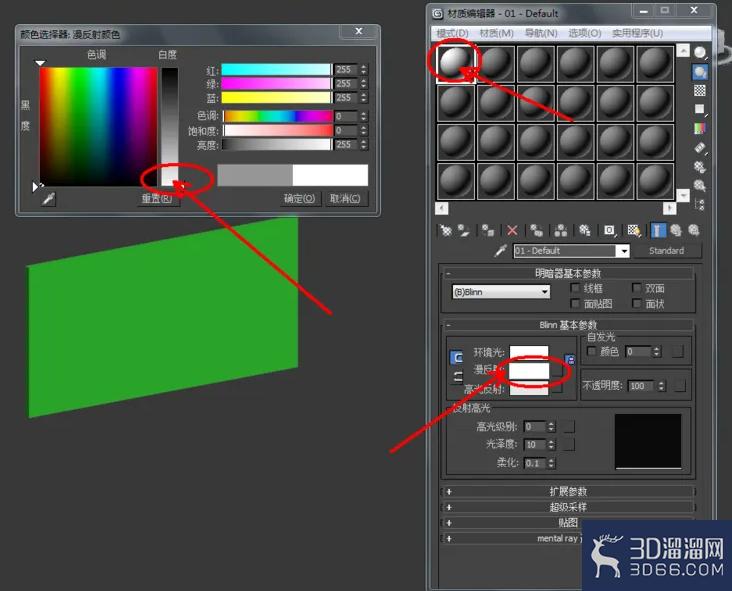Click the 高光反射 color swatch
Image resolution: width=732 pixels, height=591 pixels.
coord(529,388)
